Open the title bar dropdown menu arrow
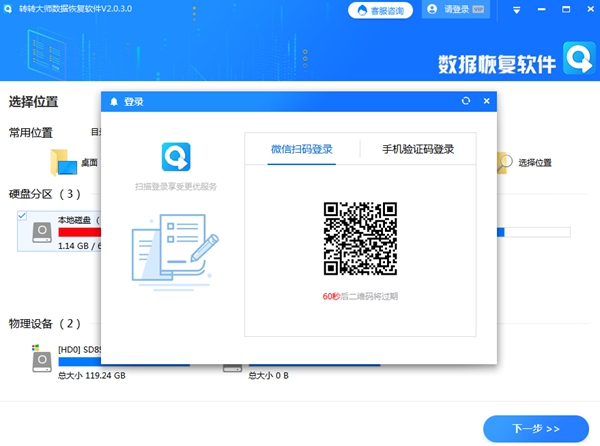This screenshot has width=600, height=446. click(516, 10)
